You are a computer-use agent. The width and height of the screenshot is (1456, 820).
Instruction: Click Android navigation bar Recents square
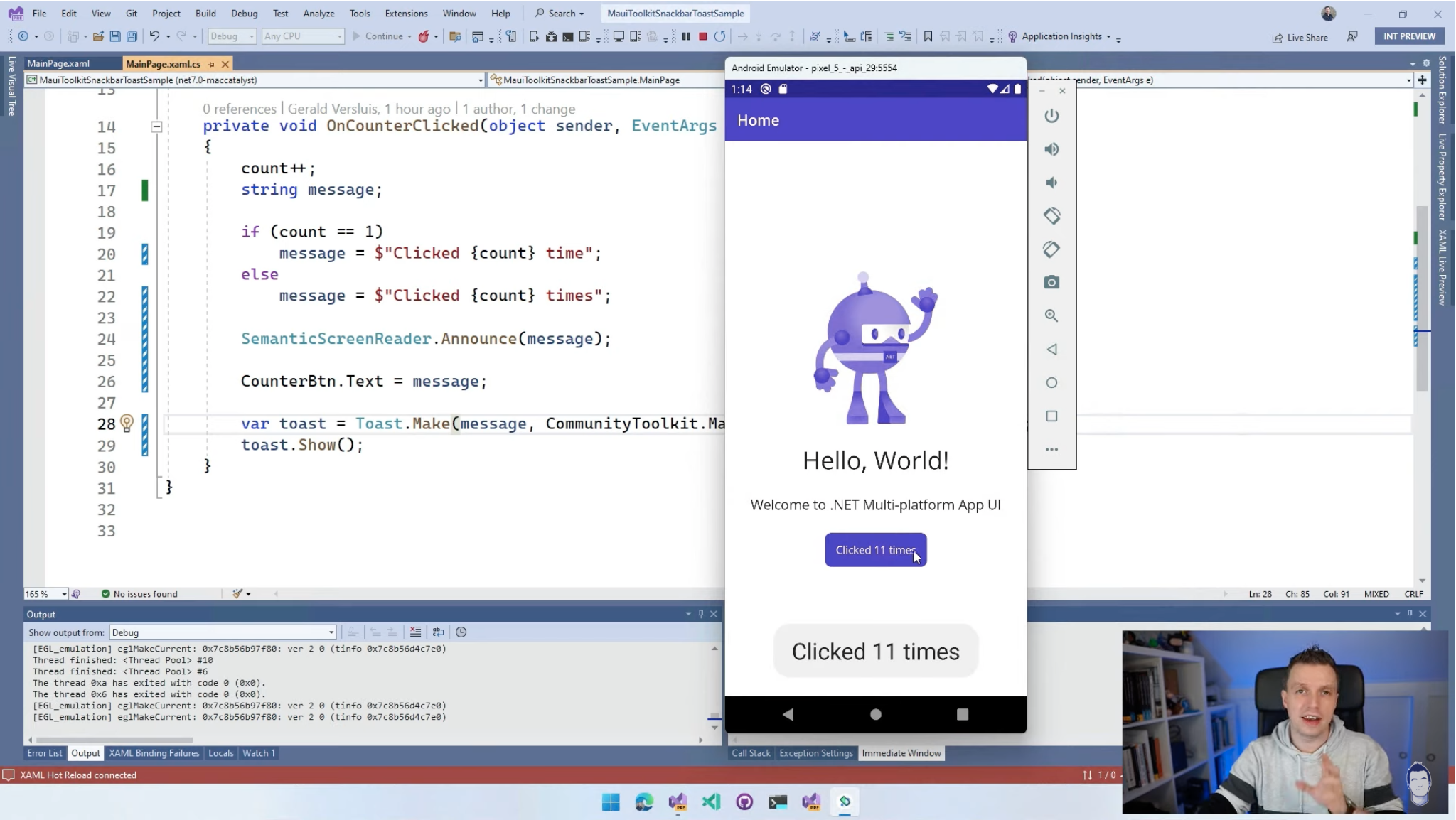pyautogui.click(x=963, y=714)
